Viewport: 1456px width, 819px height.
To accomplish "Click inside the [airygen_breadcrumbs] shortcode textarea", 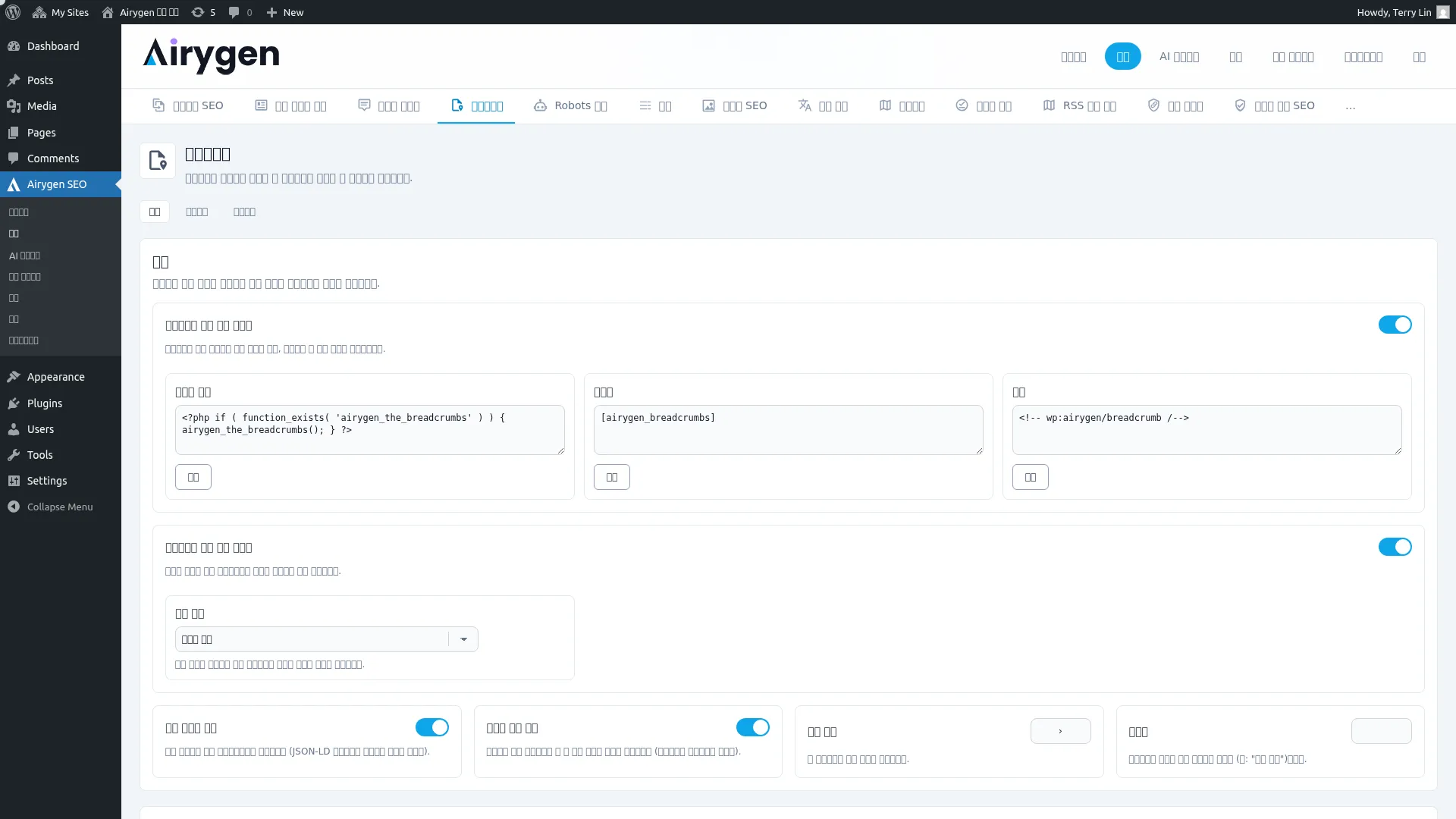I will pyautogui.click(x=789, y=430).
